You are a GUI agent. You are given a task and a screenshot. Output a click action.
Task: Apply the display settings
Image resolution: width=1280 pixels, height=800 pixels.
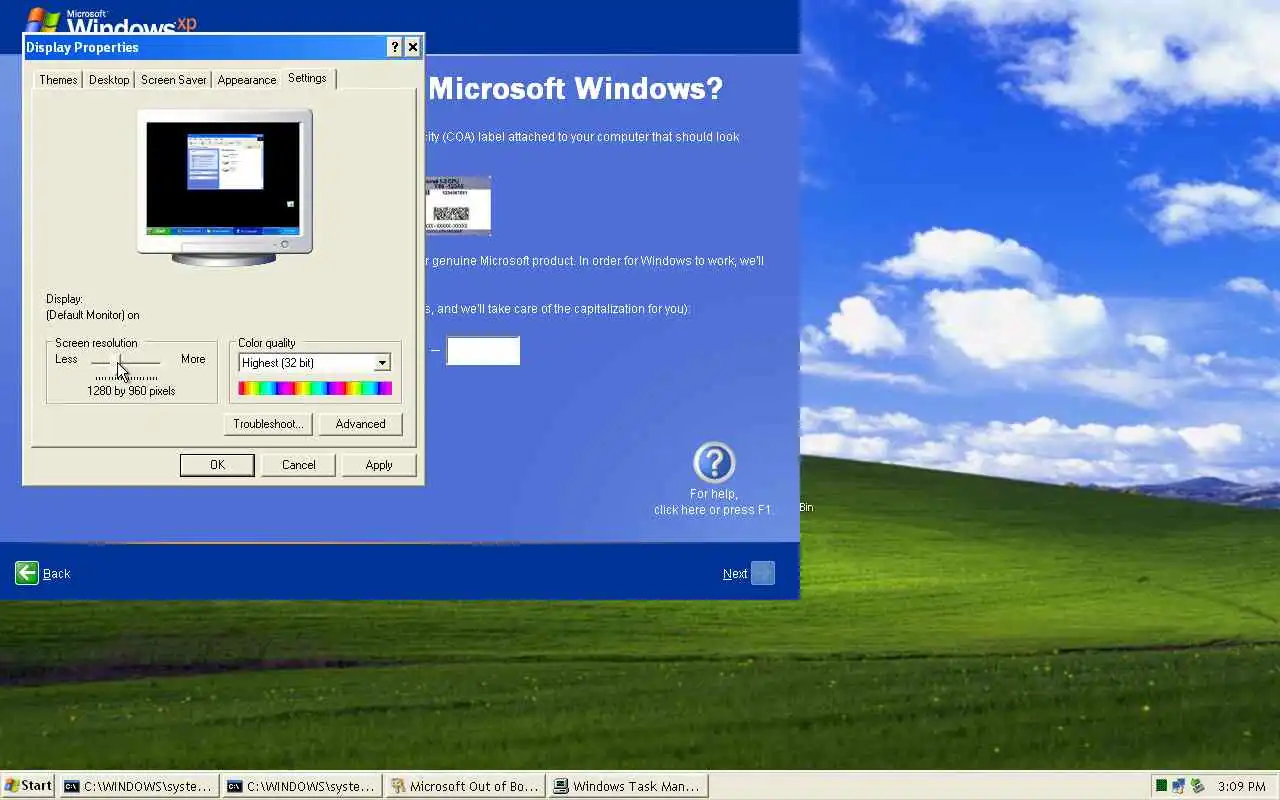click(379, 465)
